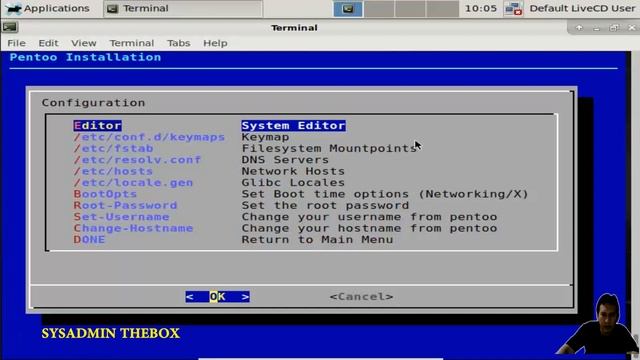640x360 pixels.
Task: Click the 'Filesystem Mountpoints' description
Action: pyautogui.click(x=329, y=149)
